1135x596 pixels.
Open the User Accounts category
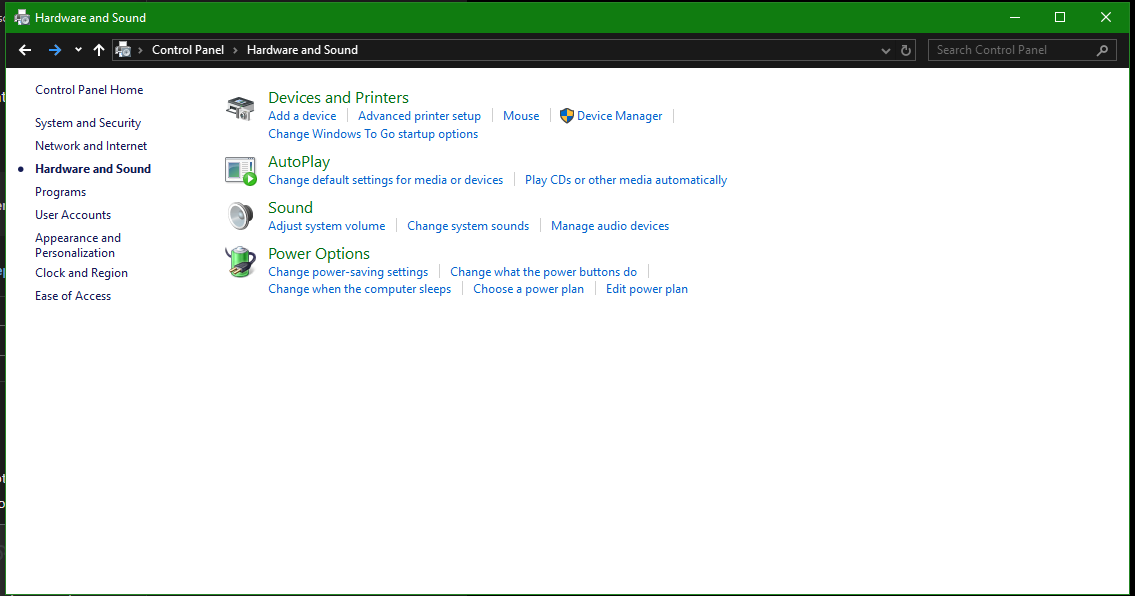pyautogui.click(x=73, y=215)
